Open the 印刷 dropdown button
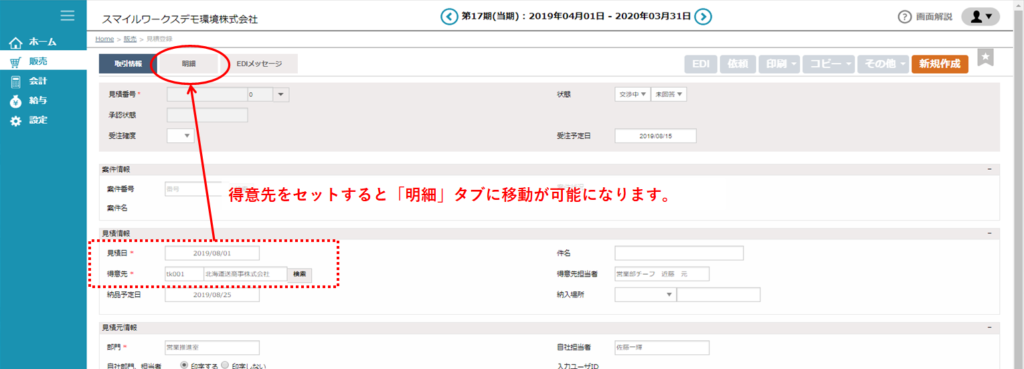 click(x=780, y=64)
